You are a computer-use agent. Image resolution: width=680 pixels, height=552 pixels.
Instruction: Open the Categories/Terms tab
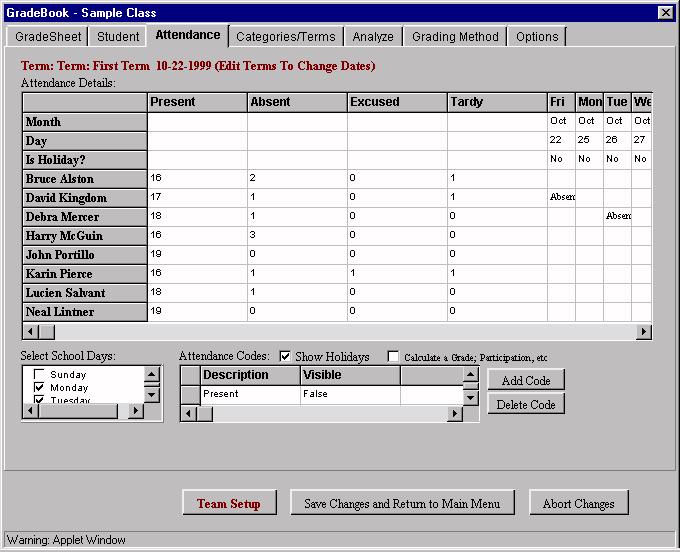[286, 36]
